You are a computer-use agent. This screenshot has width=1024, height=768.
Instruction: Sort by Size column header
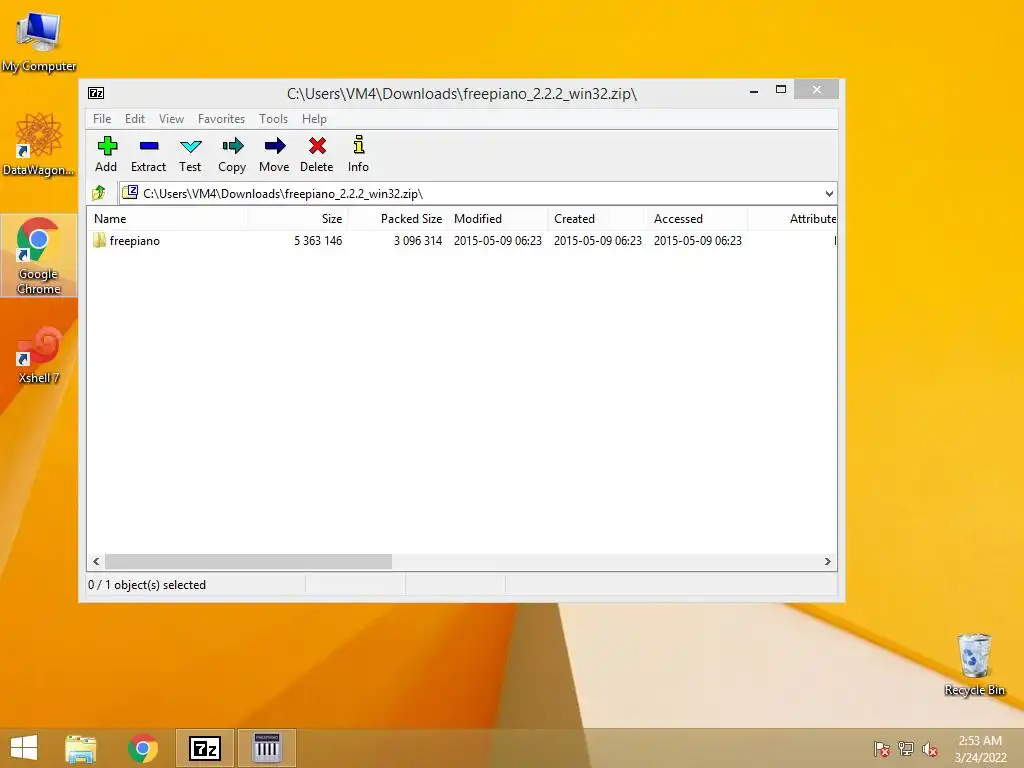[298, 219]
